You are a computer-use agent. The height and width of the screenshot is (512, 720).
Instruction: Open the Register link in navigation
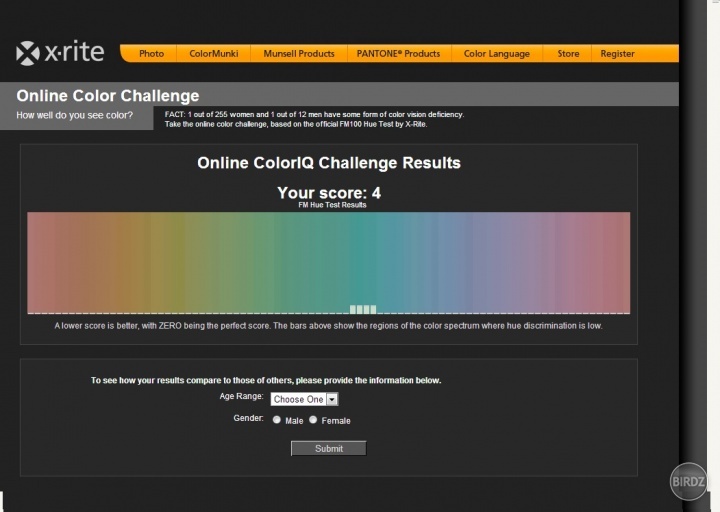click(x=617, y=54)
